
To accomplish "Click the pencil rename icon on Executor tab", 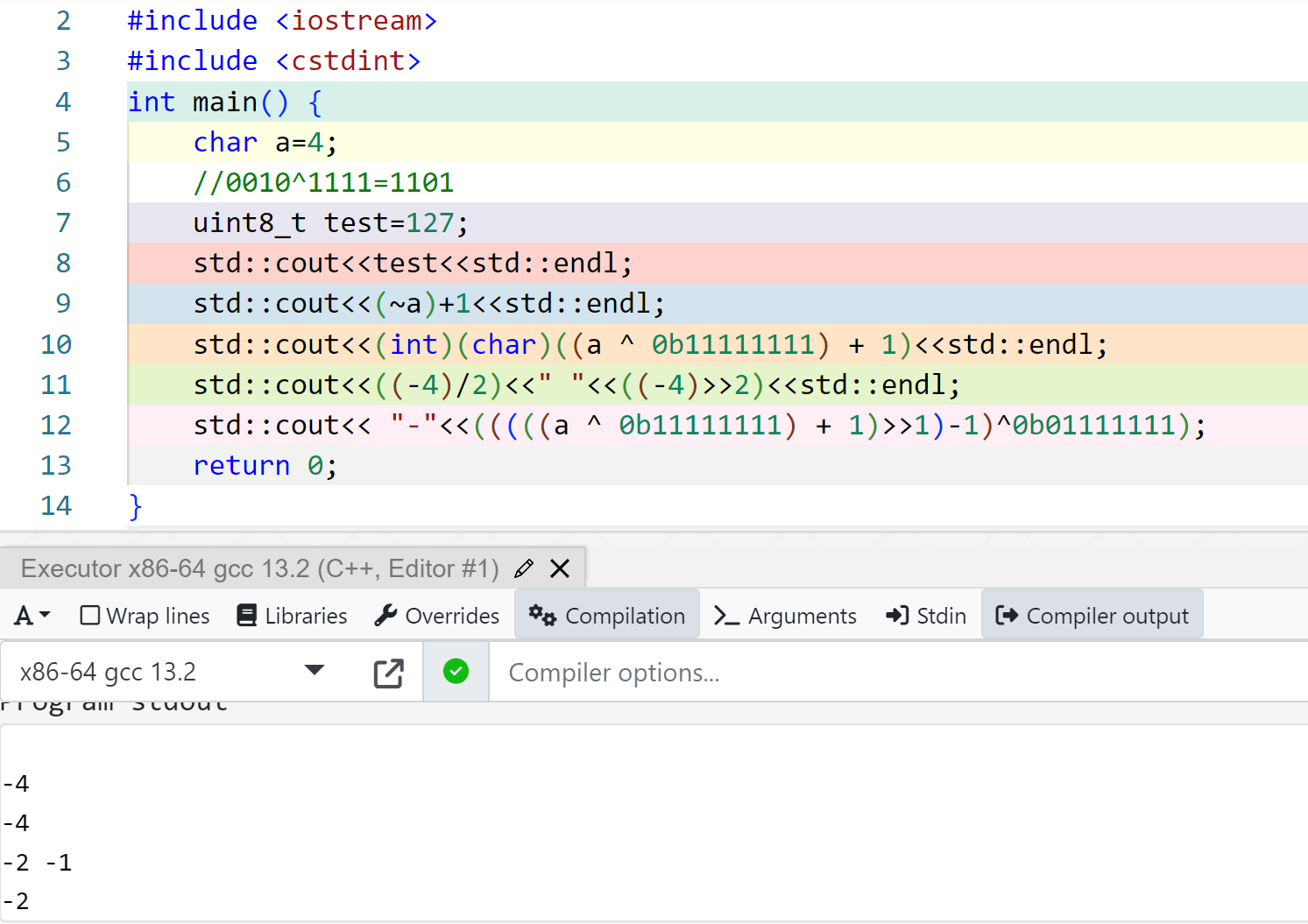I will point(524,568).
